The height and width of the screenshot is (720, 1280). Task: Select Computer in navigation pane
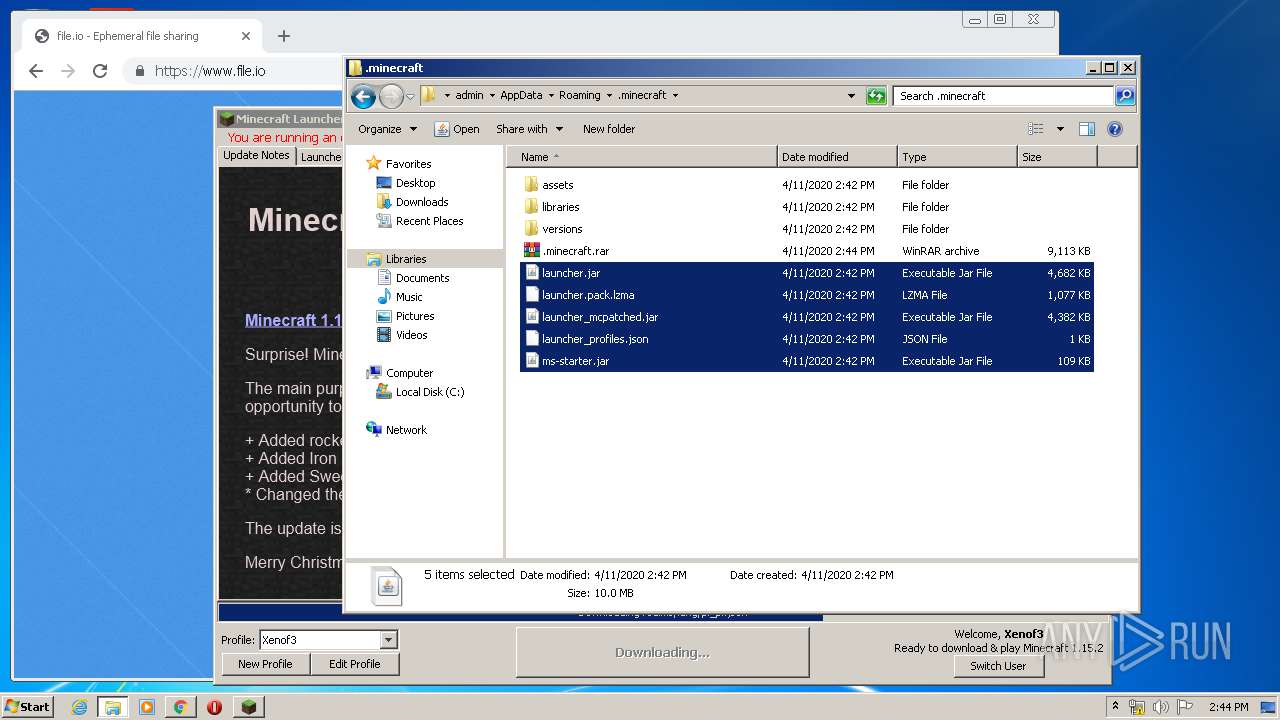[409, 373]
